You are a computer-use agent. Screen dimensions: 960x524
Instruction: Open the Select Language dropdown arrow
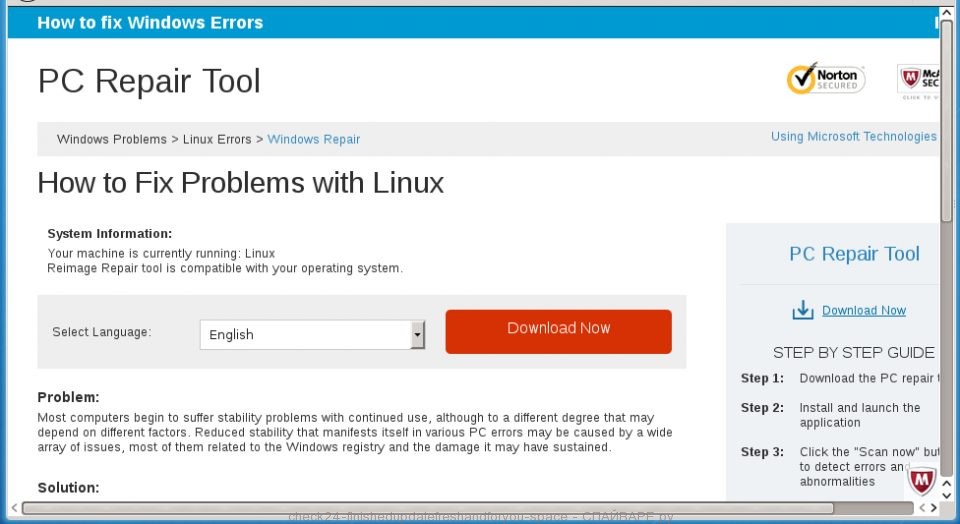418,334
